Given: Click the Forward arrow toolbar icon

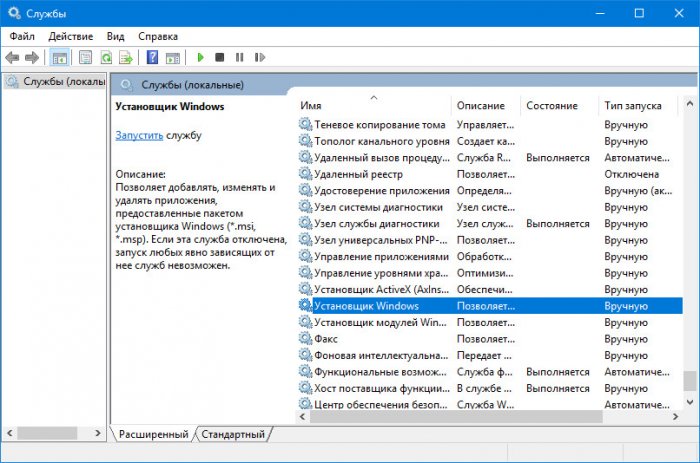Looking at the screenshot, I should click(x=32, y=57).
